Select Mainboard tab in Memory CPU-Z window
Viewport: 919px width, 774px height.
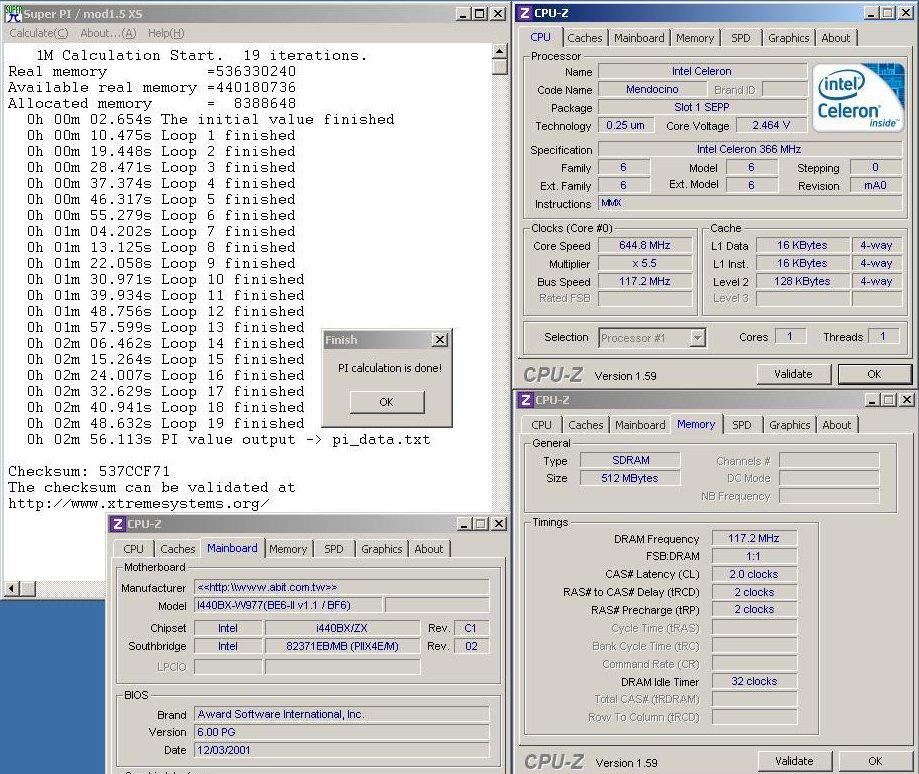[x=640, y=425]
